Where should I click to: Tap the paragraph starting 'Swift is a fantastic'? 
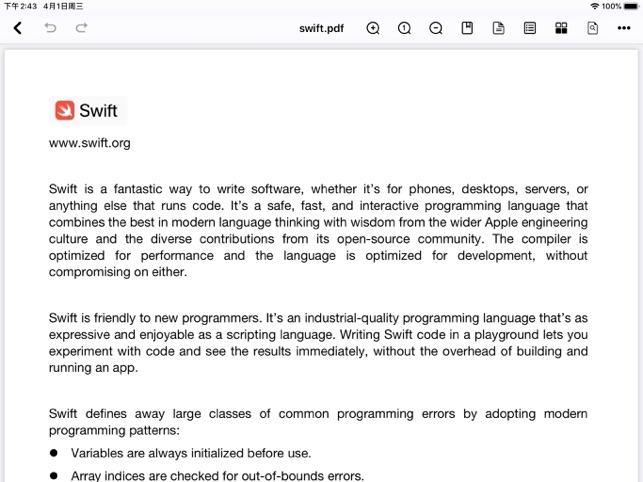point(318,230)
